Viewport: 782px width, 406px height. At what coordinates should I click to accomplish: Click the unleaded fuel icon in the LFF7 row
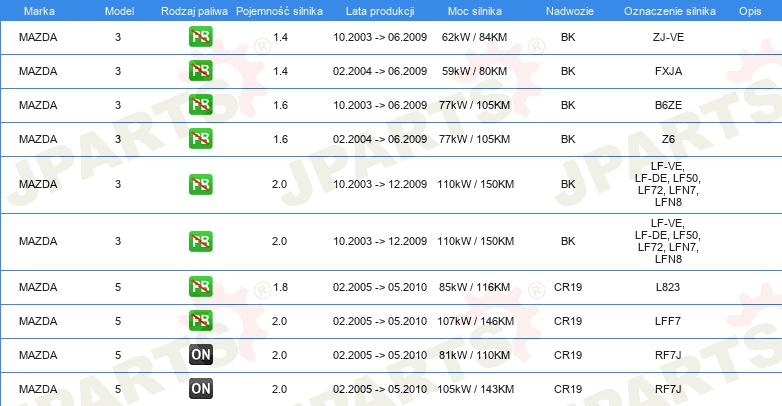click(200, 321)
